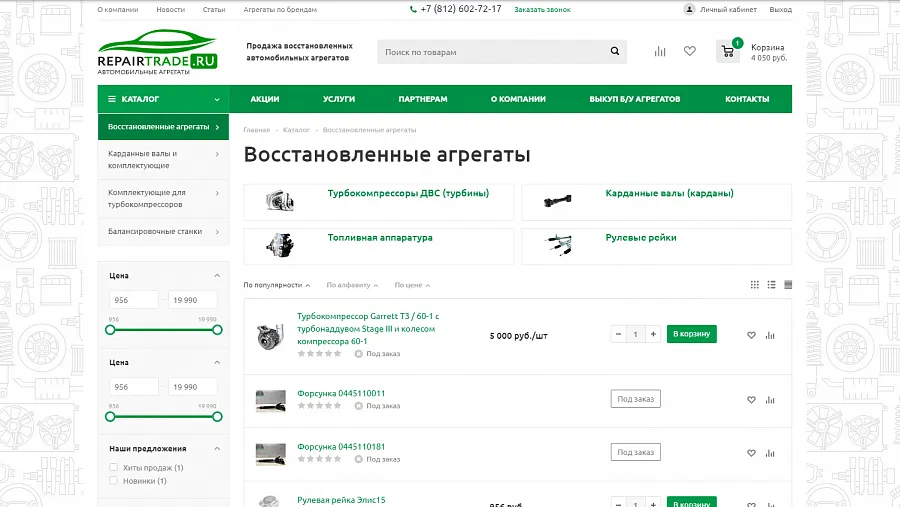900x507 pixels.
Task: Click first Цена slider left handle
Action: click(110, 330)
